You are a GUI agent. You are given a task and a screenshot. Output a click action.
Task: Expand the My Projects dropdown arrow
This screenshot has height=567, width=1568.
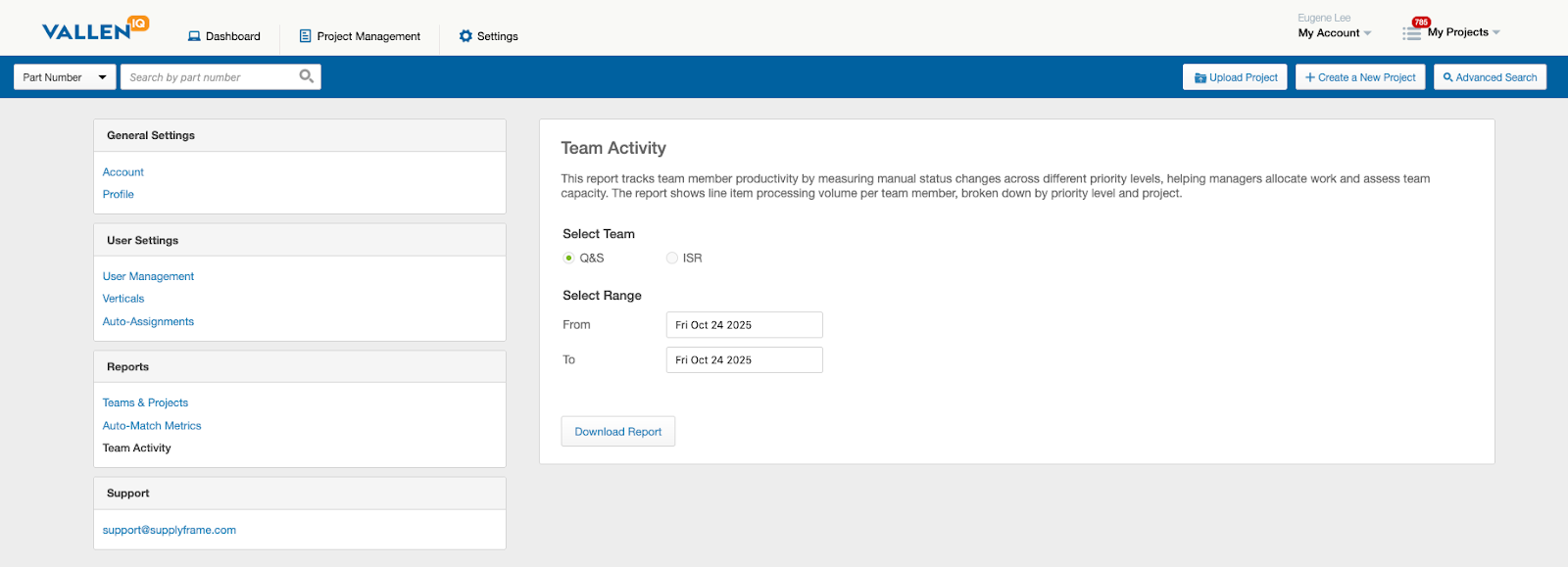click(x=1496, y=32)
